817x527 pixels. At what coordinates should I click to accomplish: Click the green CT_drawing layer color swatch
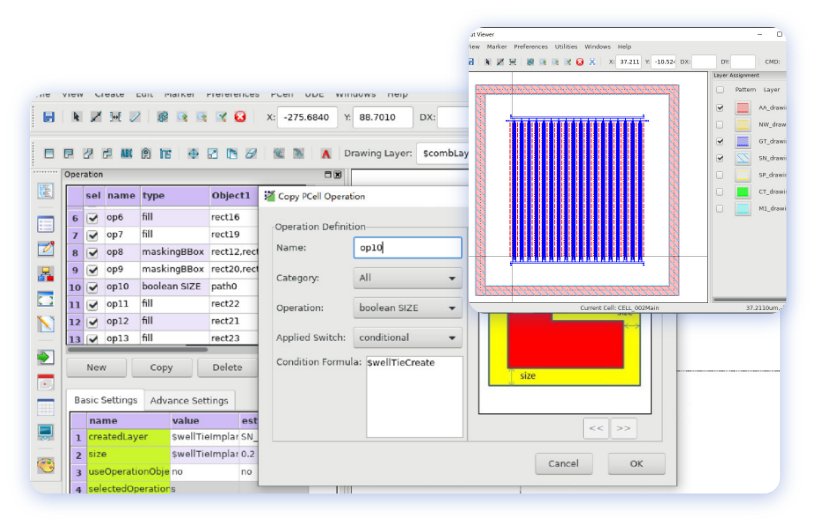pos(743,191)
